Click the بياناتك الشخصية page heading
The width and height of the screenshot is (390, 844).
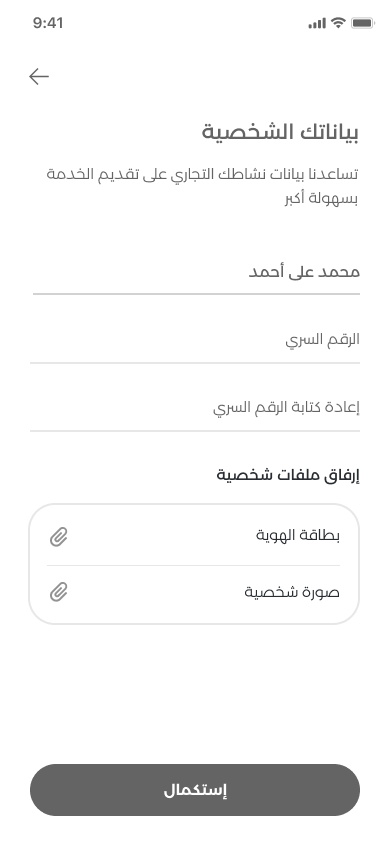[280, 132]
